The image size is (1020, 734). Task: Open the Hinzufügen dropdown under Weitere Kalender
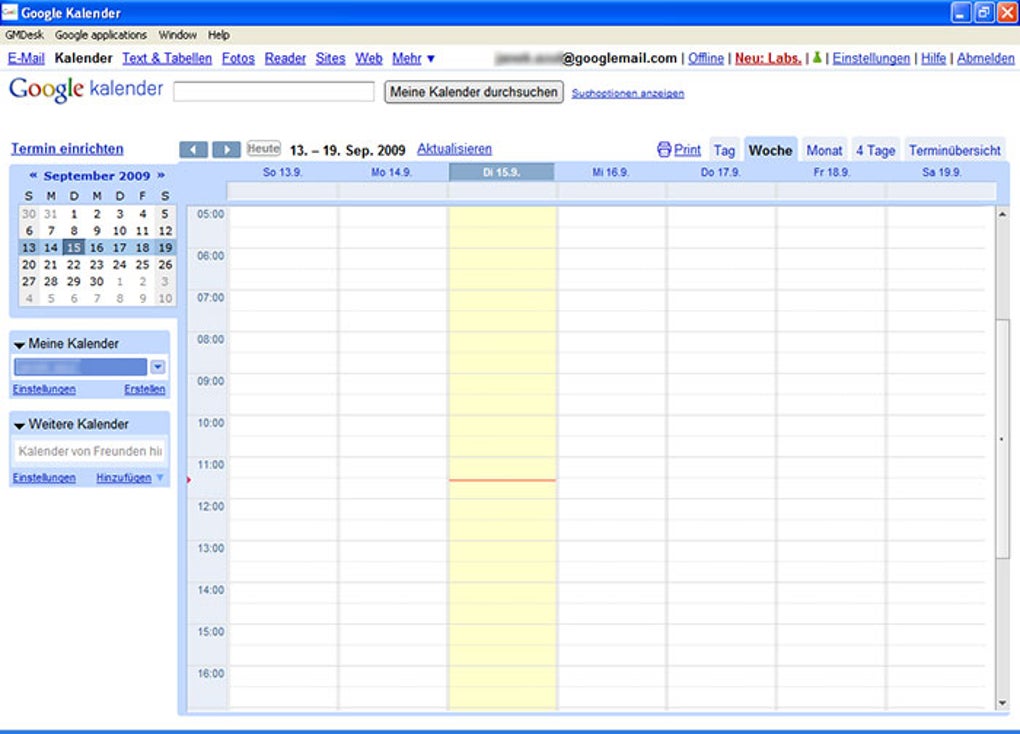pos(160,477)
